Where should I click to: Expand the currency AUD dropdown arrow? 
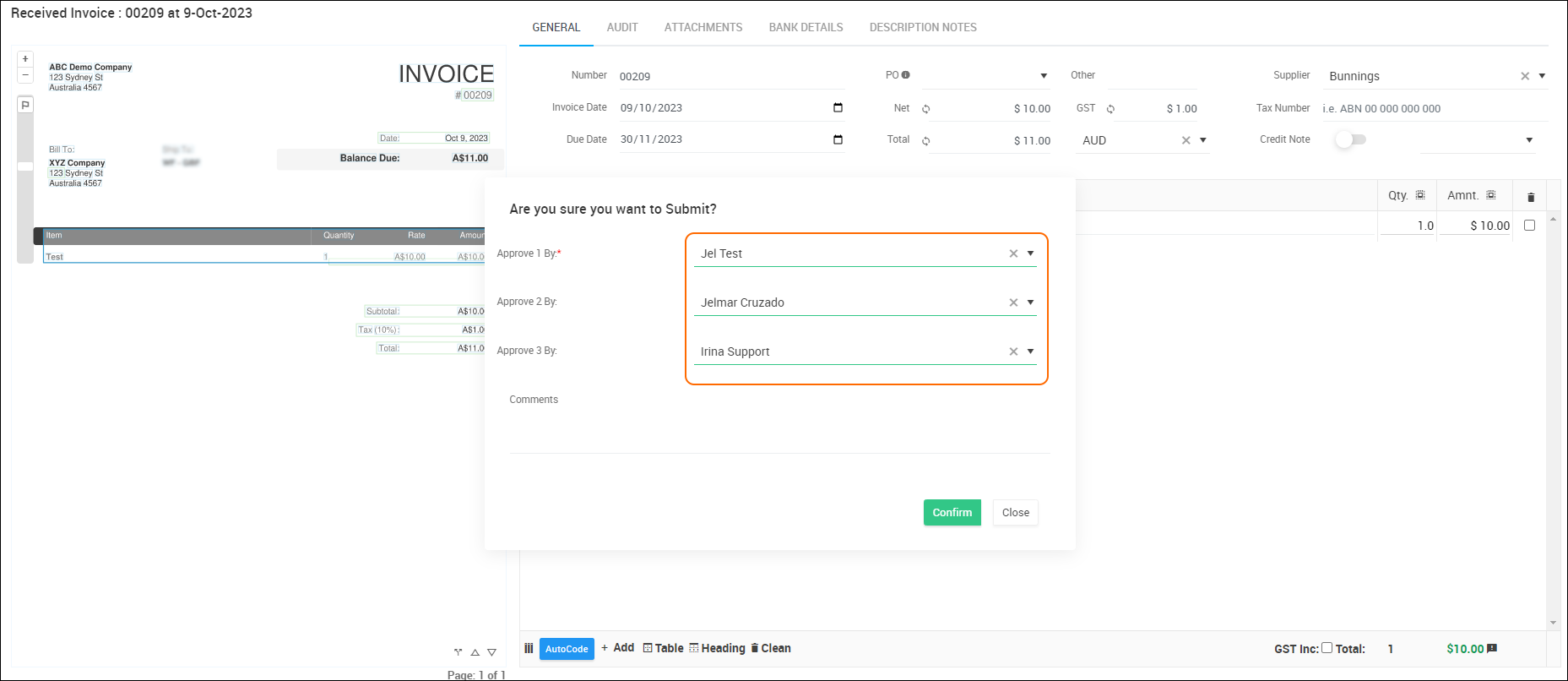coord(1203,140)
